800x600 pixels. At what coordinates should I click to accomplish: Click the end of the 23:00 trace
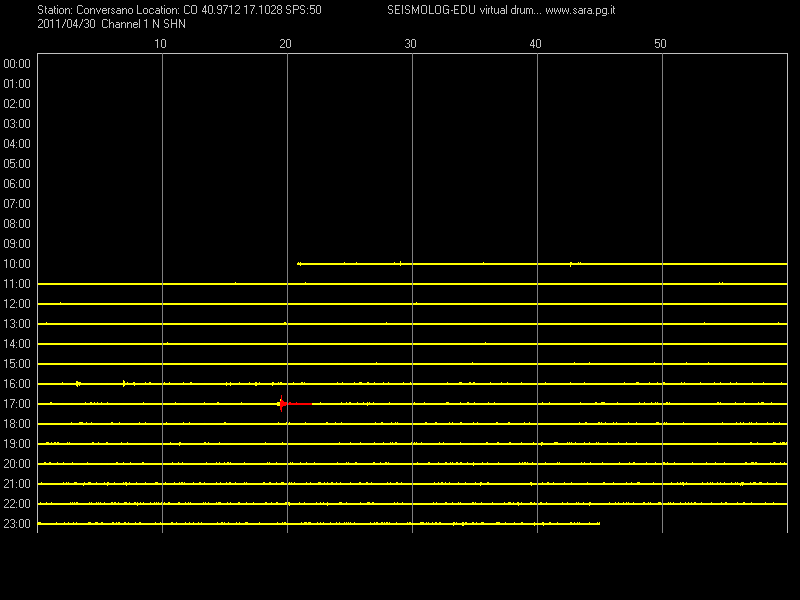click(599, 523)
